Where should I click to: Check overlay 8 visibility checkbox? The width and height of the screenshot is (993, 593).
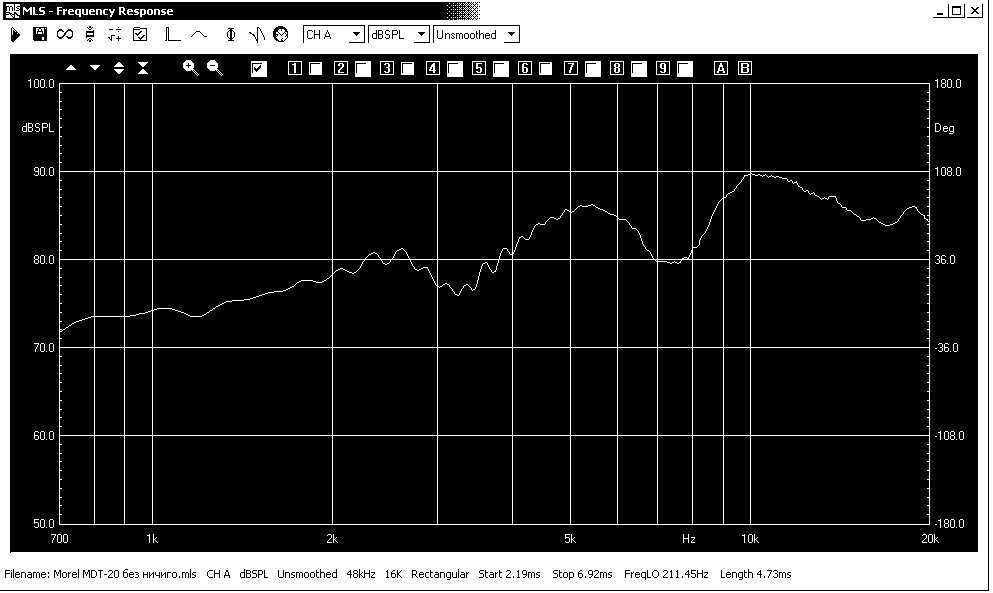639,68
